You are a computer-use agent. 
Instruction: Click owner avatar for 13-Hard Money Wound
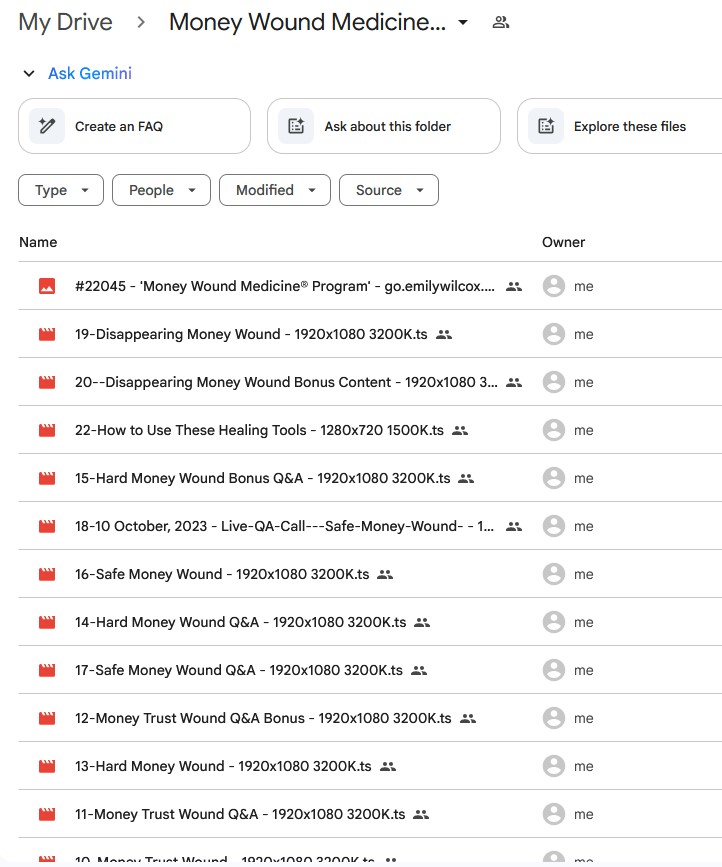[x=553, y=766]
